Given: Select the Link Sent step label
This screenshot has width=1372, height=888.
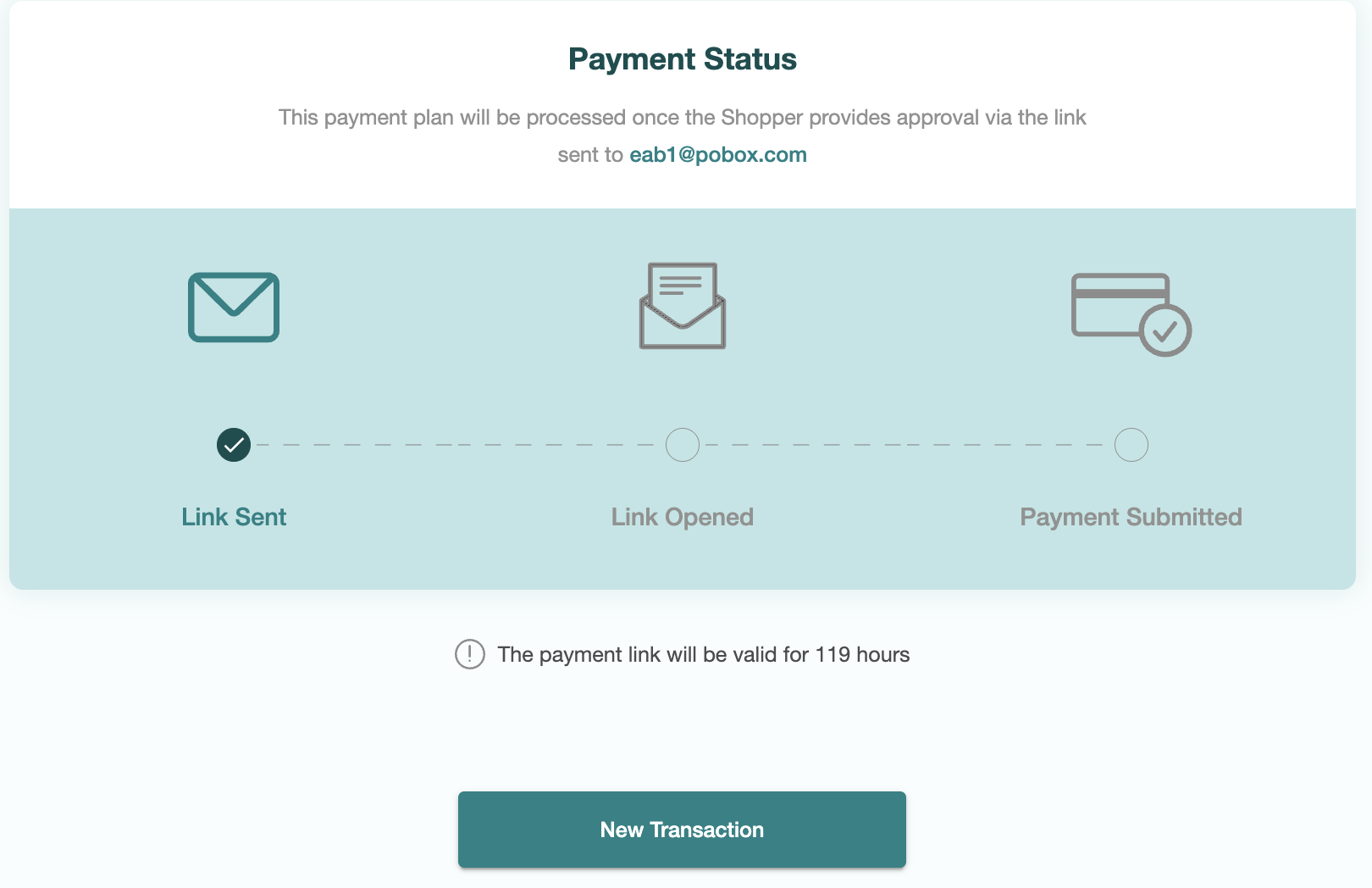Looking at the screenshot, I should pyautogui.click(x=234, y=517).
